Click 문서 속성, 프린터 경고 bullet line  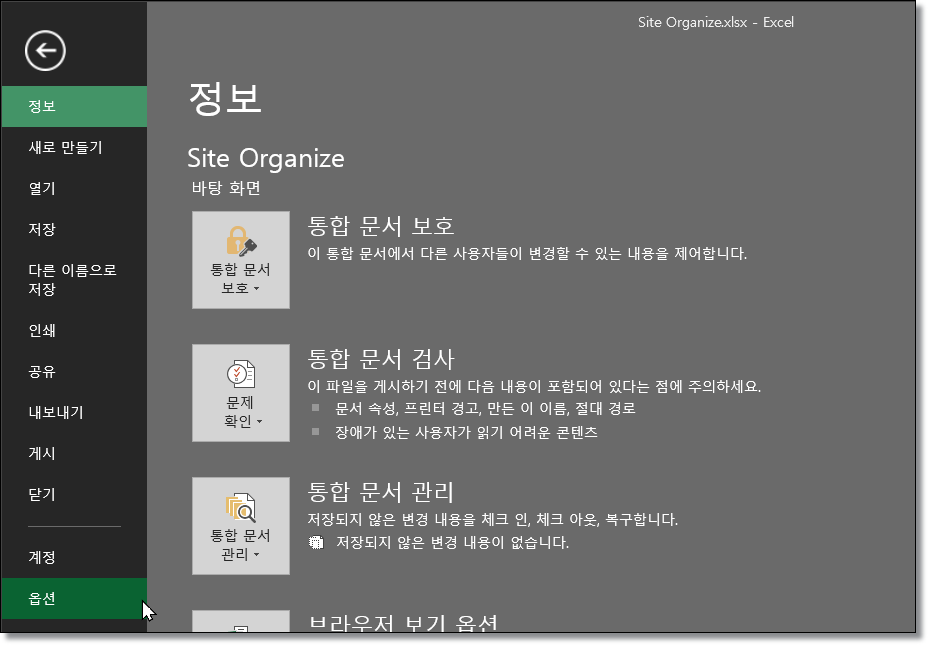(485, 408)
